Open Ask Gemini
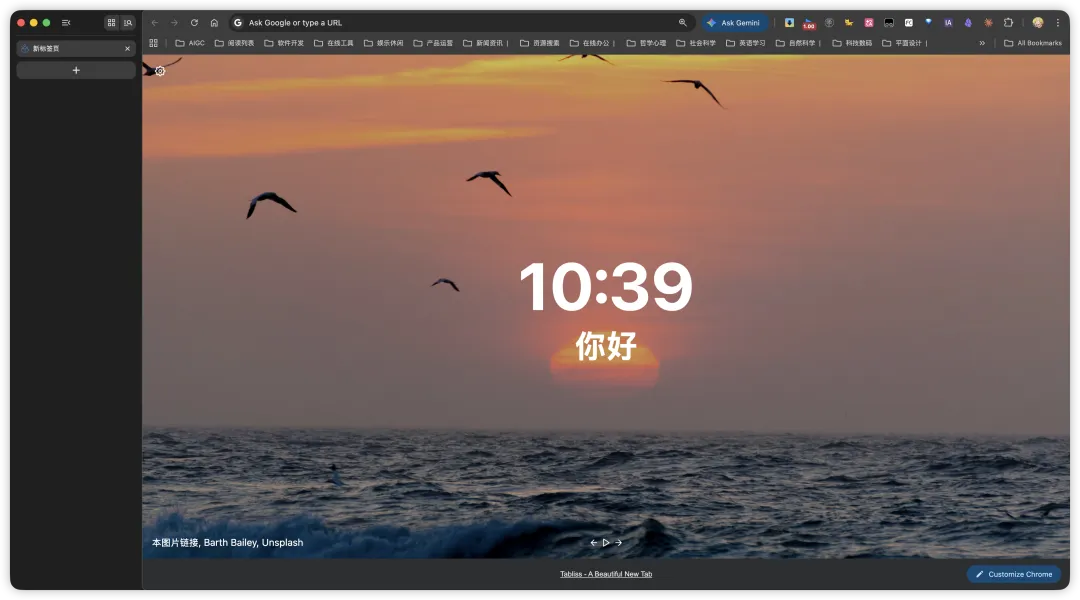 (x=734, y=23)
